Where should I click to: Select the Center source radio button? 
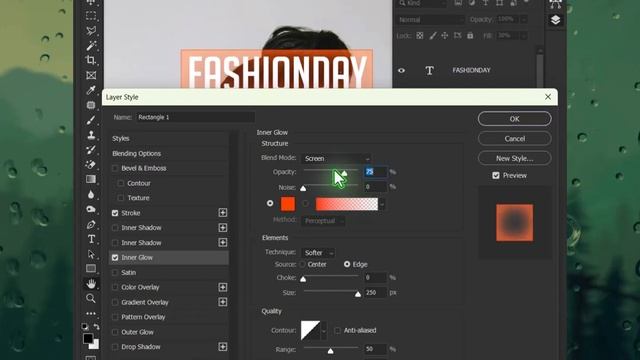point(302,264)
